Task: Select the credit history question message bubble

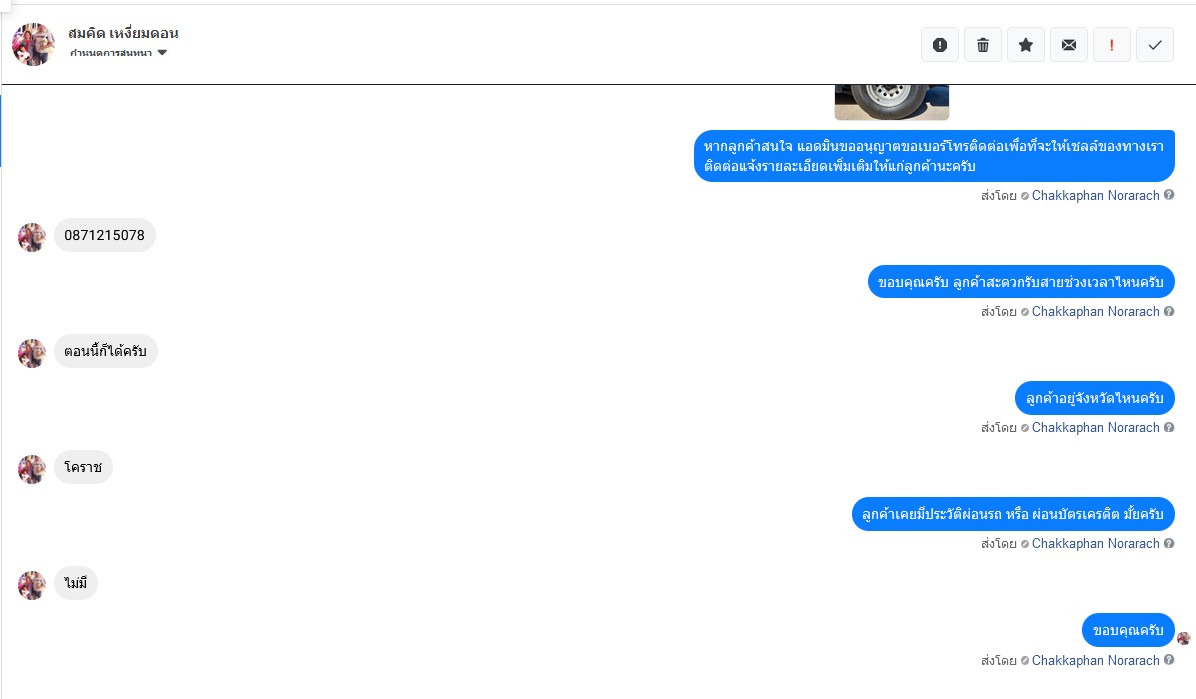Action: (x=1013, y=514)
